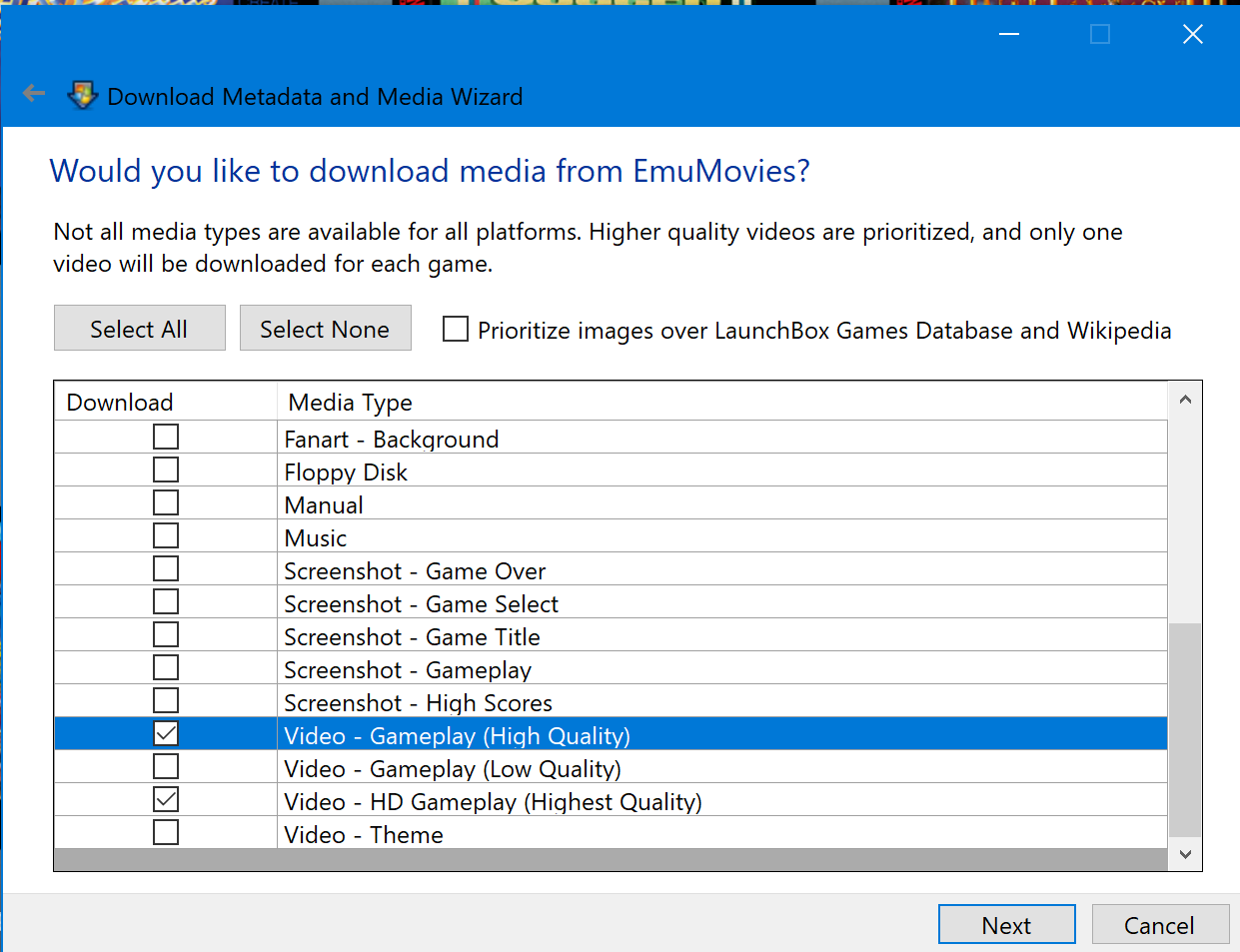Check Video - Gameplay (Low Quality) checkbox
Screen dimensions: 1240x952
166,767
